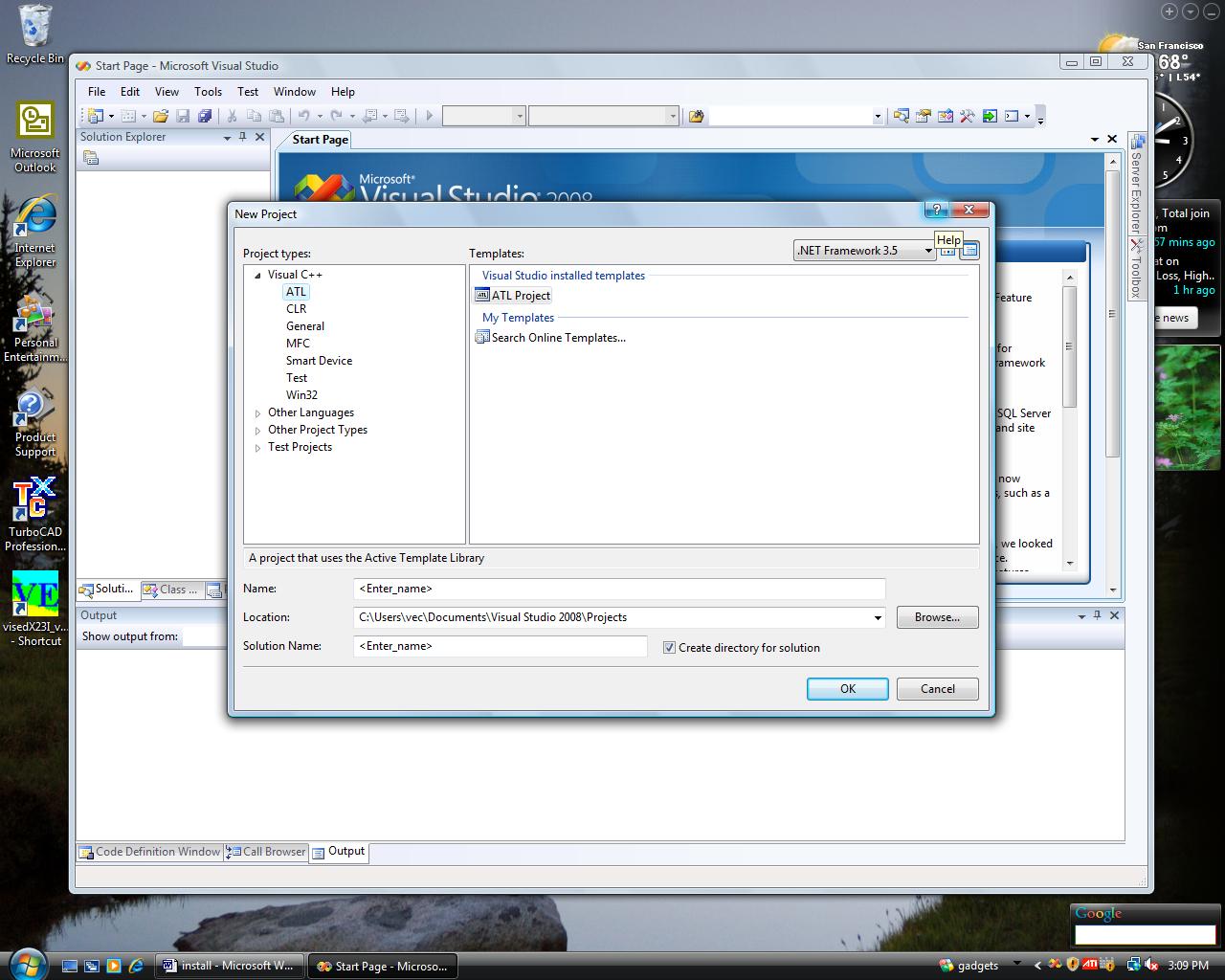Image resolution: width=1225 pixels, height=980 pixels.
Task: Click Browse... button for location
Action: [937, 617]
